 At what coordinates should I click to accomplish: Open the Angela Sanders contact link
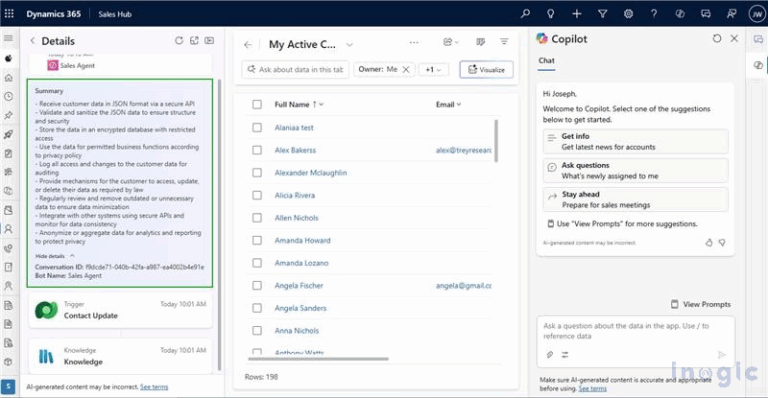(x=300, y=308)
